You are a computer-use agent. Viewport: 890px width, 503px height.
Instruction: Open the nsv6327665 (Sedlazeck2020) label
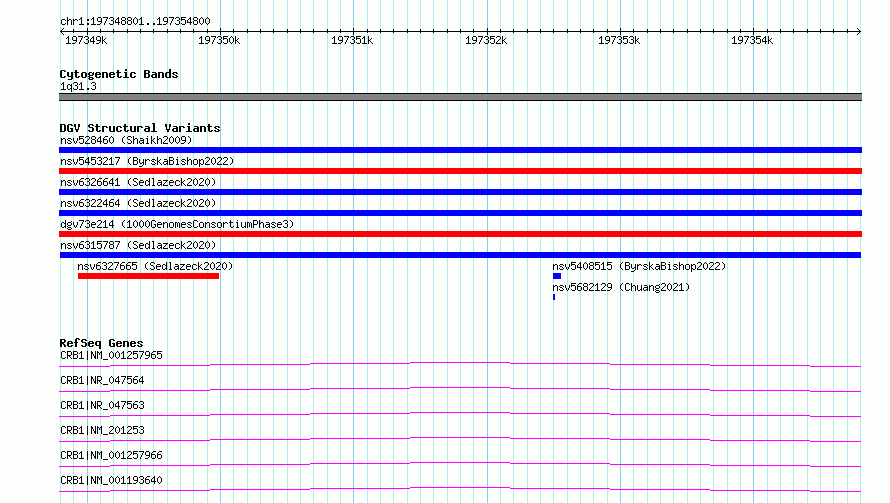(155, 266)
